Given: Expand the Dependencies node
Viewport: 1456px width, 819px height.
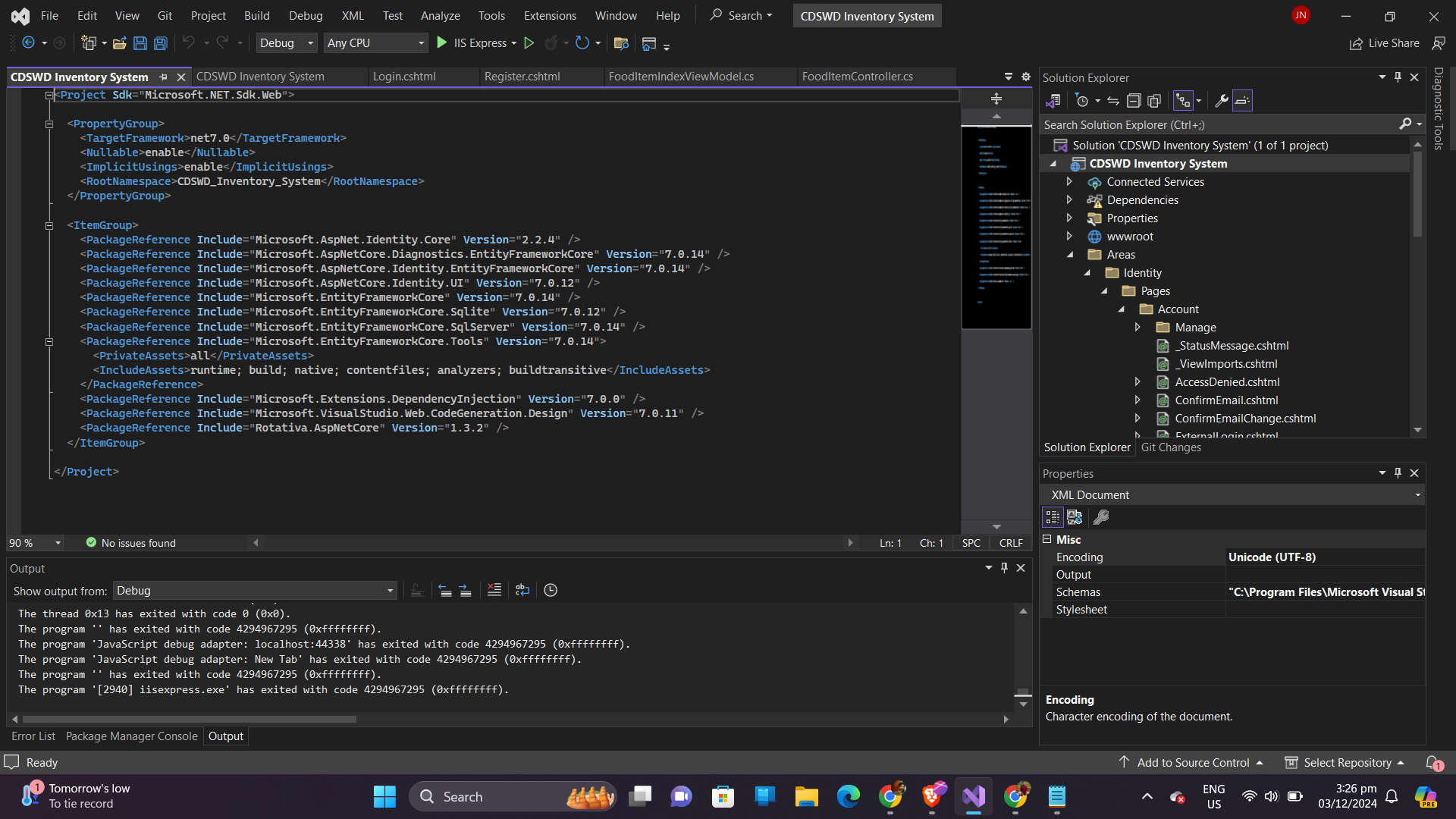Looking at the screenshot, I should (x=1069, y=200).
